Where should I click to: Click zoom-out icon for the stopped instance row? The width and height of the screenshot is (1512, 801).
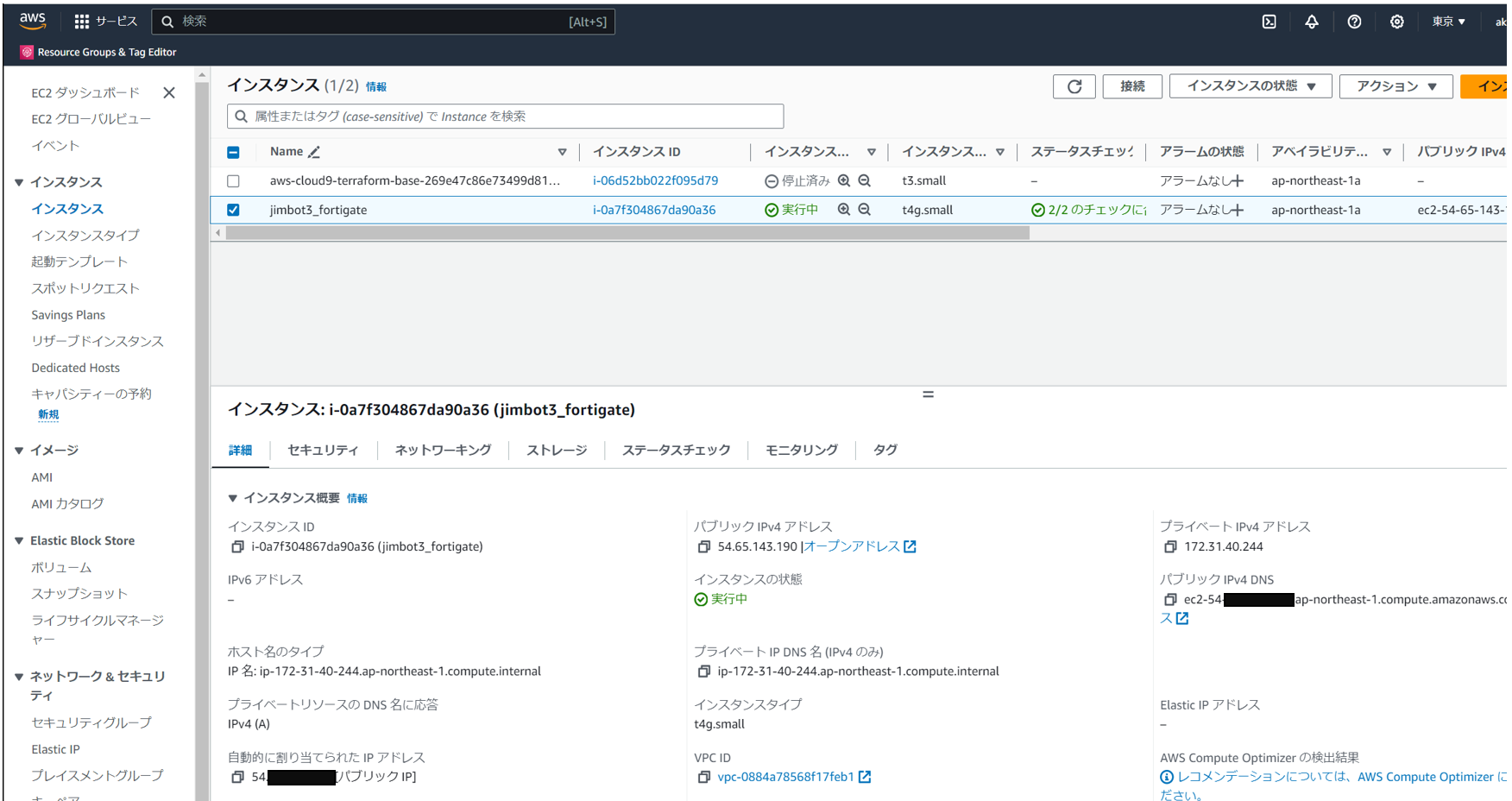(864, 180)
